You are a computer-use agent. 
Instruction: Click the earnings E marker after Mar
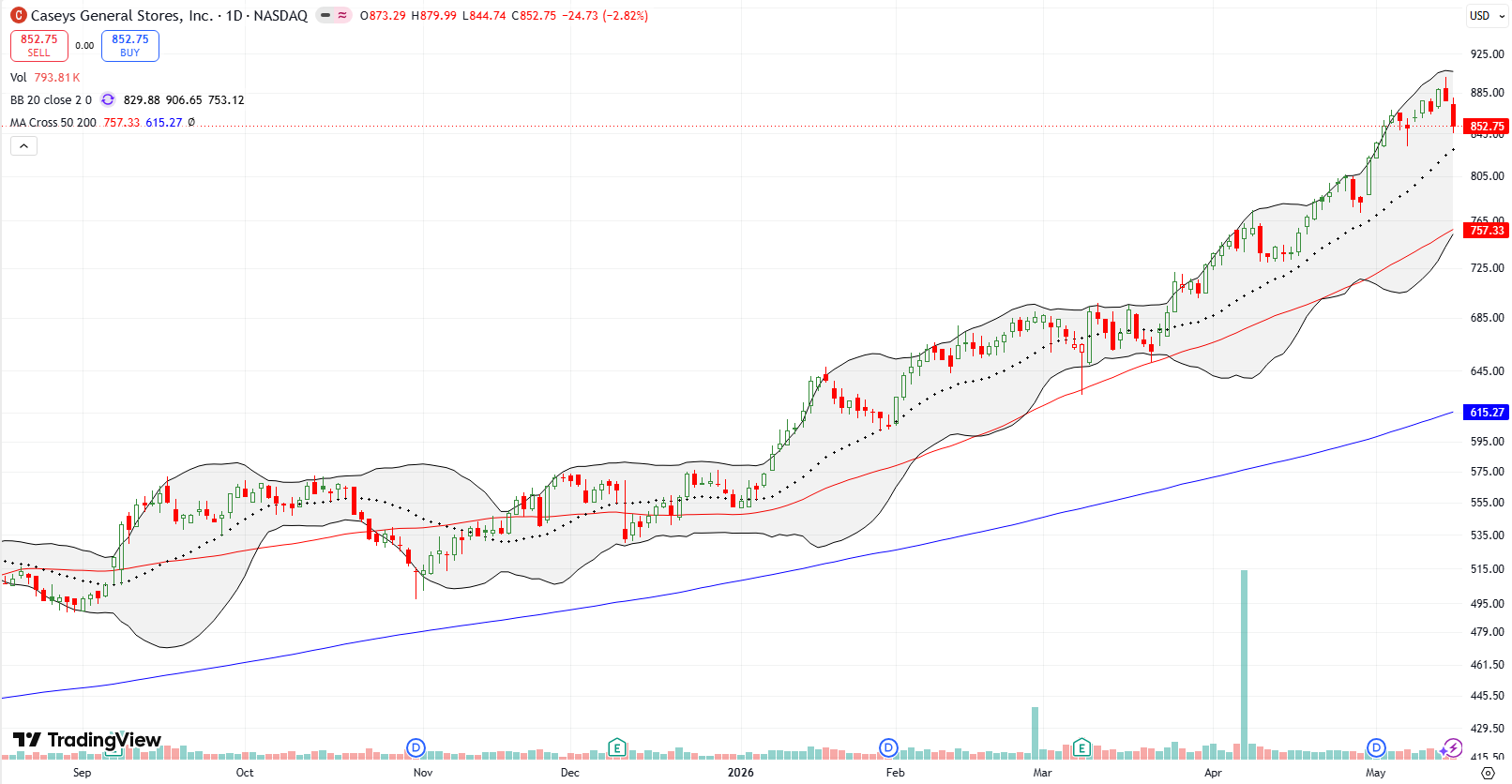point(1081,747)
